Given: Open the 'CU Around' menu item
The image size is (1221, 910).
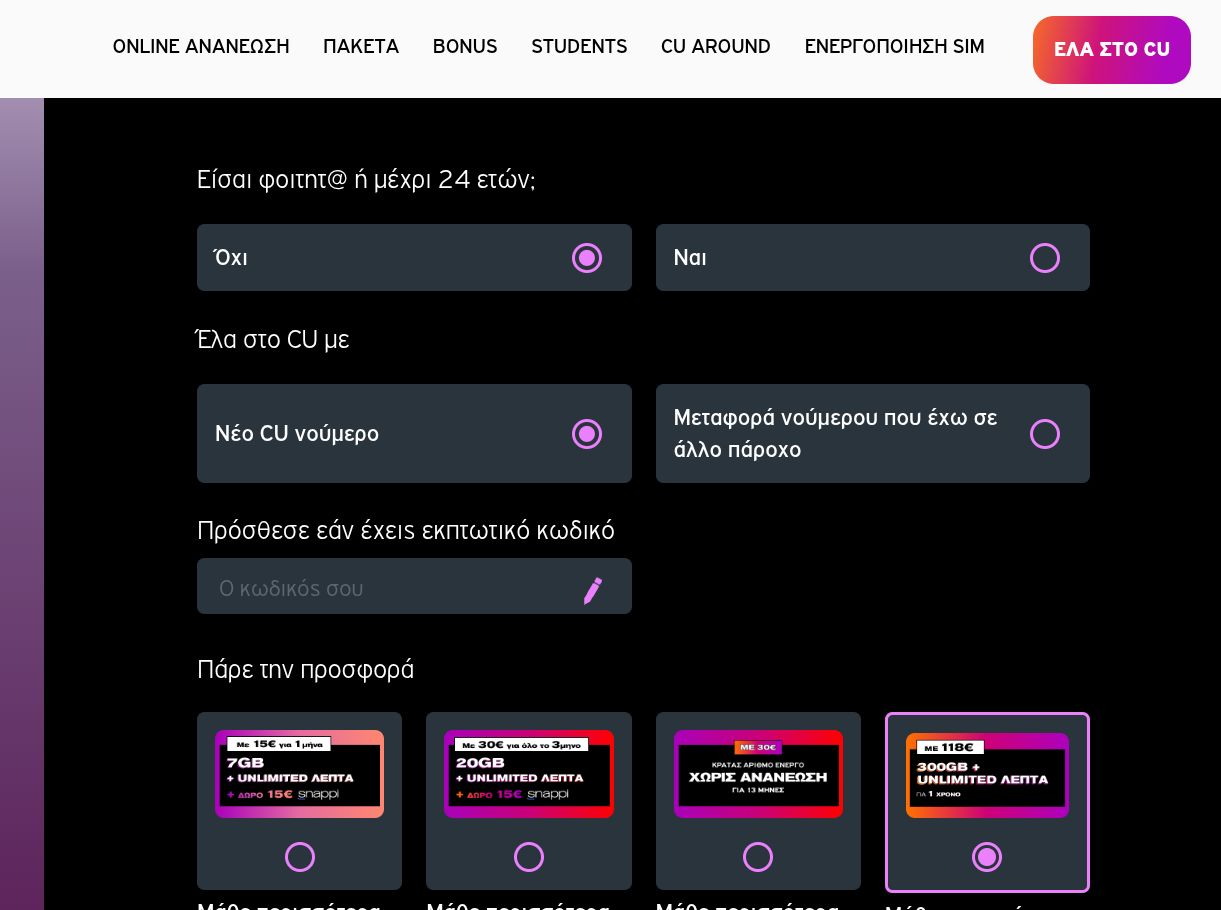Looking at the screenshot, I should point(715,47).
